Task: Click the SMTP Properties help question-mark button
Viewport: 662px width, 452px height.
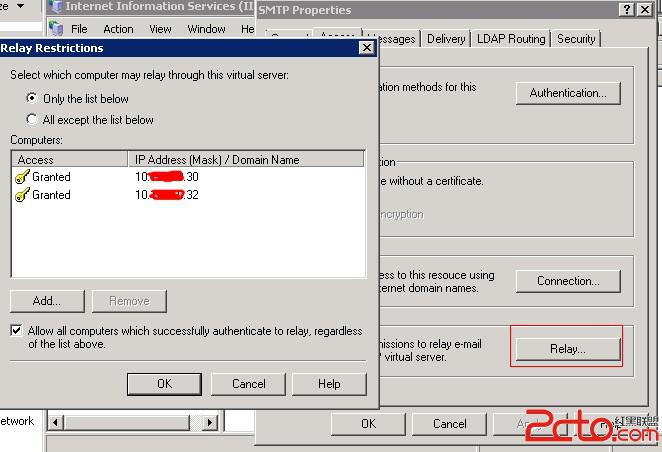Action: pos(627,10)
